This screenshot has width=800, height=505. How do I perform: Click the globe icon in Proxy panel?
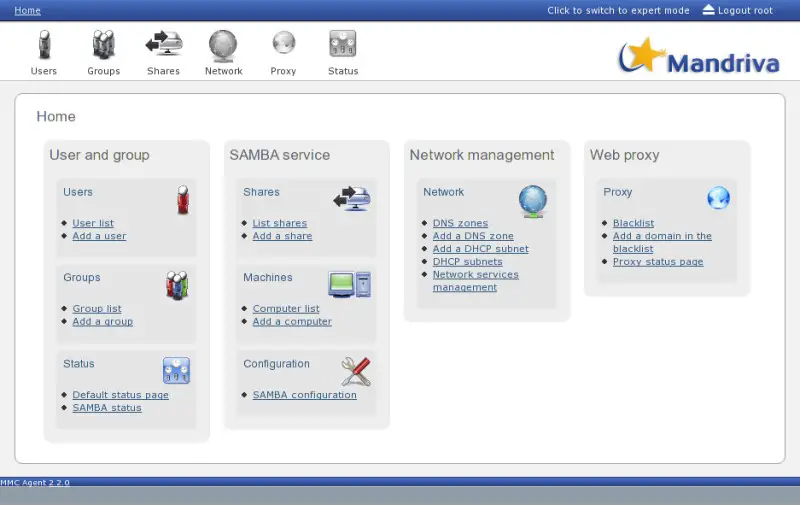718,198
